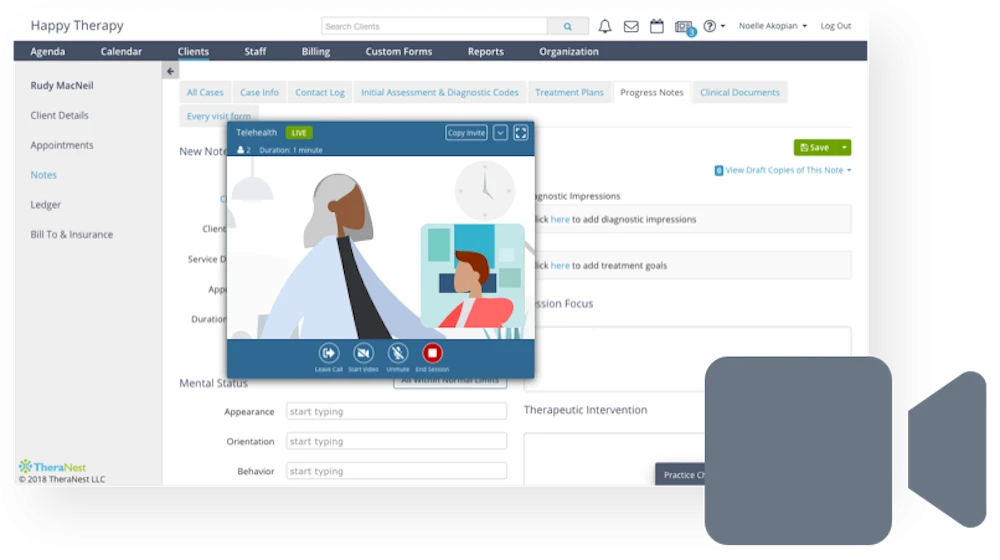Viewport: 1000px width, 560px height.
Task: Switch to Clinical Documents tab
Action: (740, 92)
